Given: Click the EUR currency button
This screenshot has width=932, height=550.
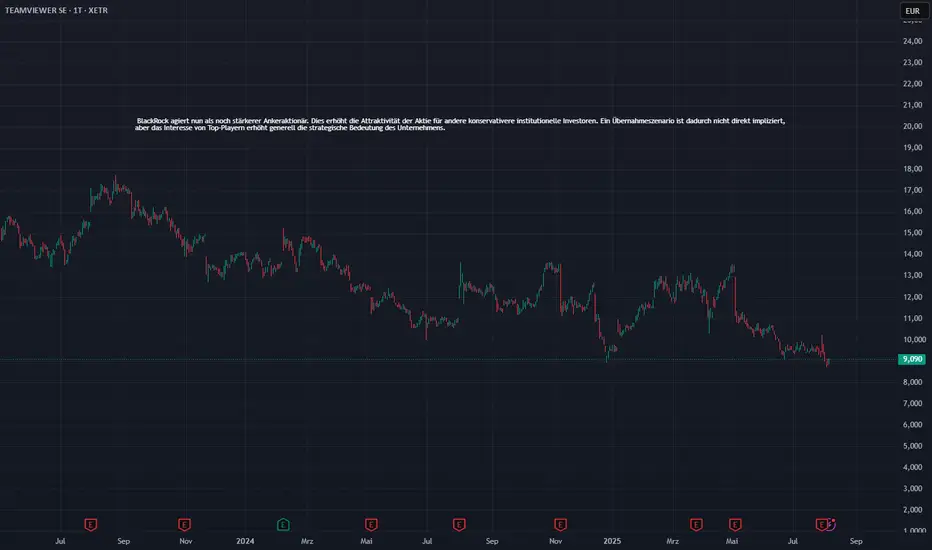Looking at the screenshot, I should coord(912,11).
